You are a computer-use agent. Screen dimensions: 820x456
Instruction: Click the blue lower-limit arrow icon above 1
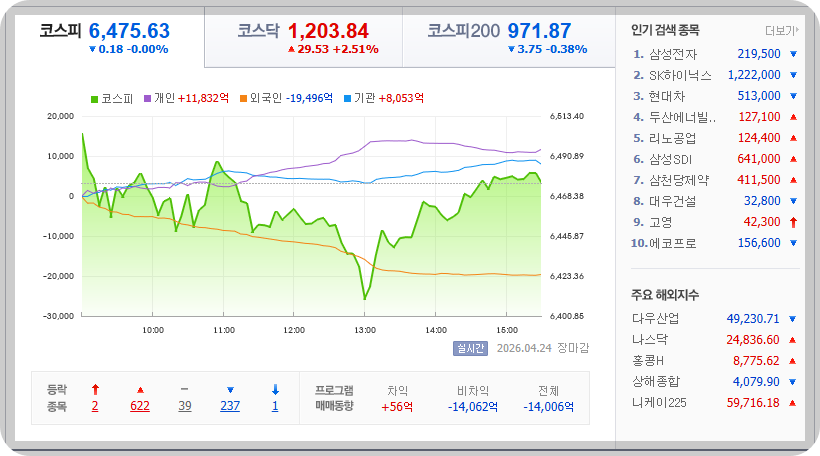(x=276, y=390)
